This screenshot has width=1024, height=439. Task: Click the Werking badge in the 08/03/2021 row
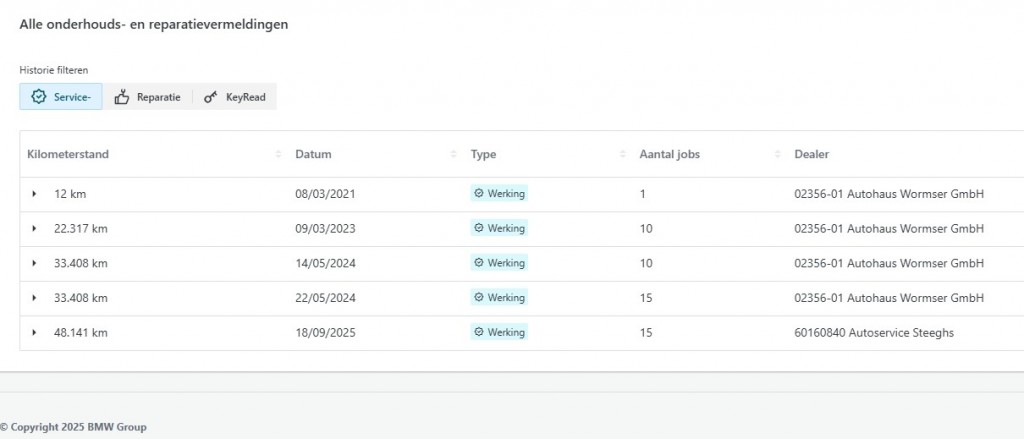point(499,194)
